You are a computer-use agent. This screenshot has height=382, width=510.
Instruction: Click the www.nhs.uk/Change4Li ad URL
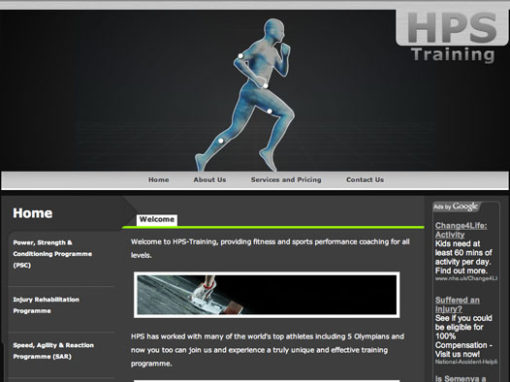click(x=466, y=278)
